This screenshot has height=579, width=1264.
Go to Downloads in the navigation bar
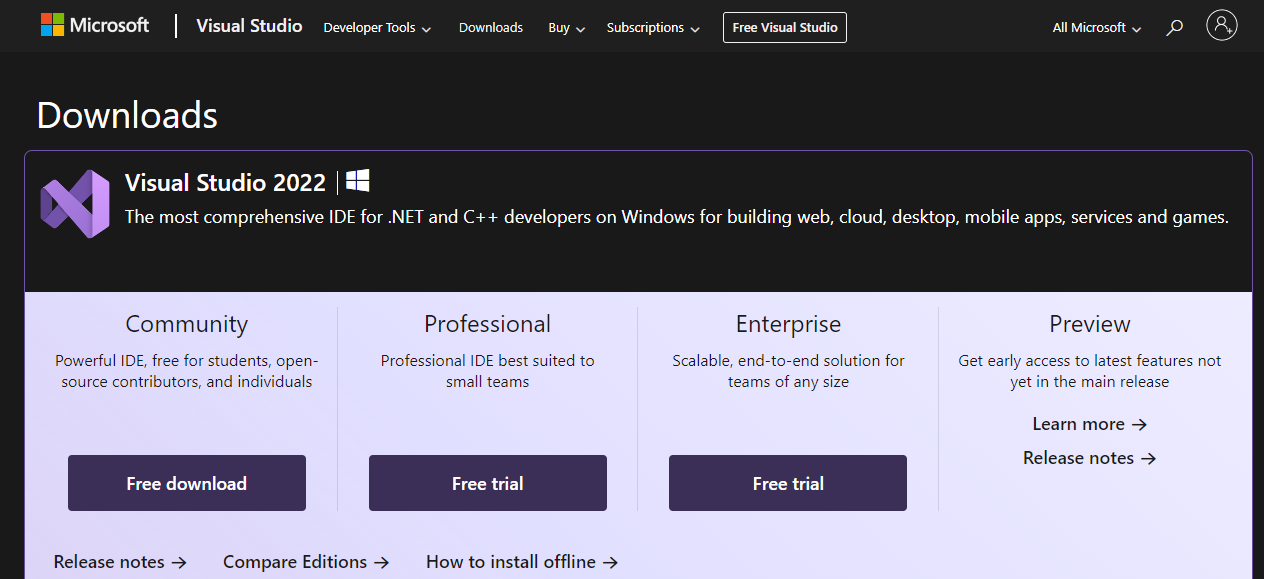click(491, 28)
